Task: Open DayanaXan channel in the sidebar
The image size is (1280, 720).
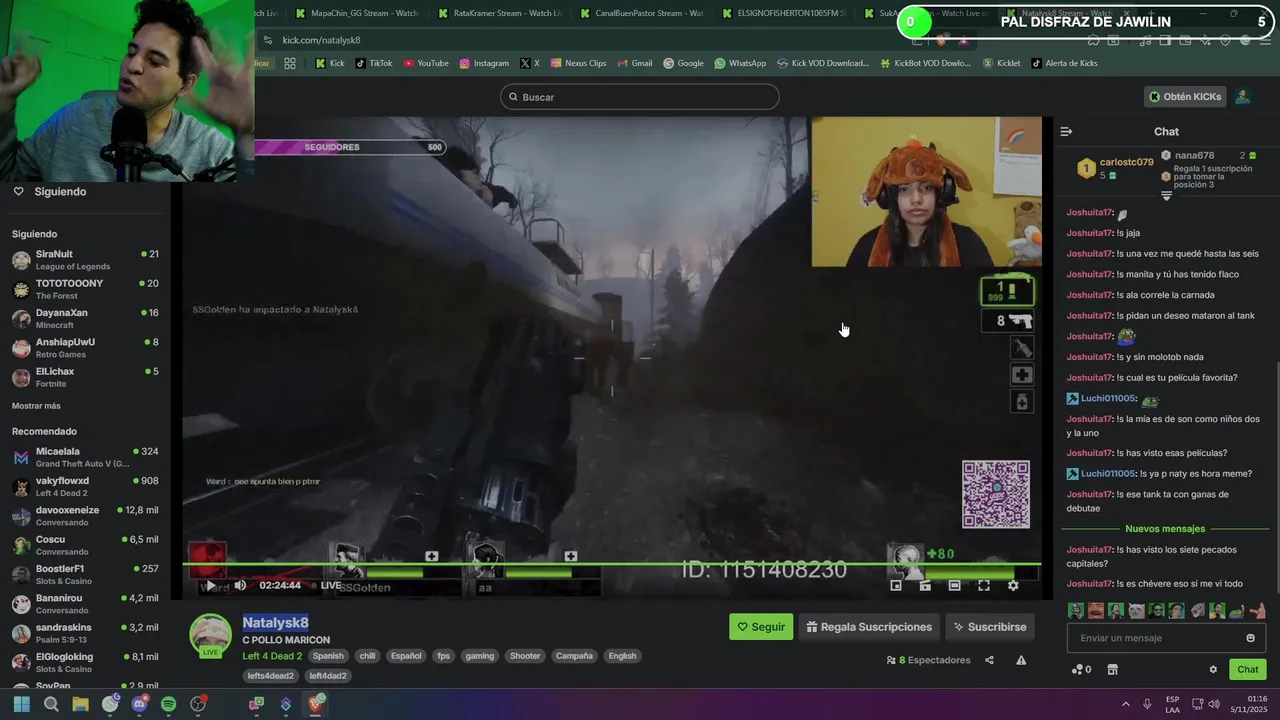Action: (x=85, y=318)
